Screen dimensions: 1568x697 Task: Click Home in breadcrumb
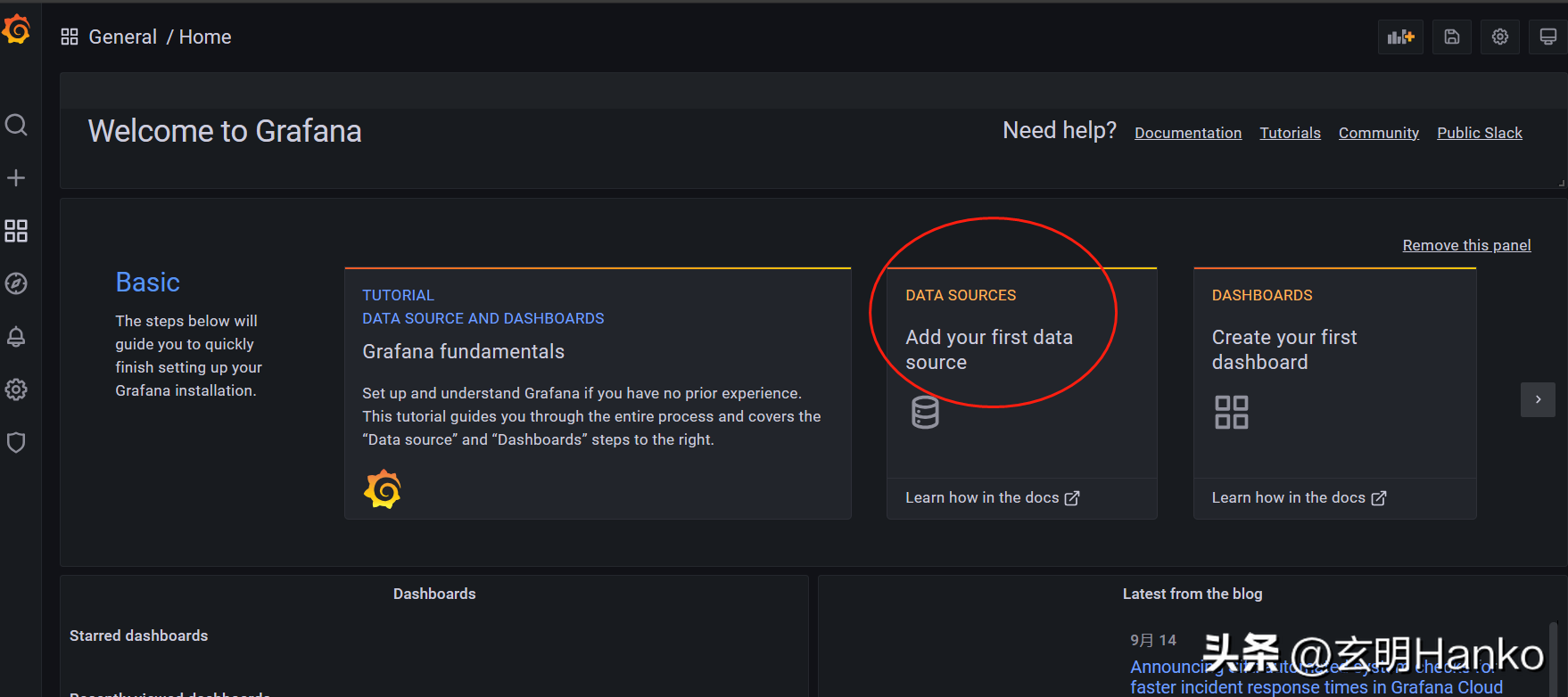(x=205, y=37)
